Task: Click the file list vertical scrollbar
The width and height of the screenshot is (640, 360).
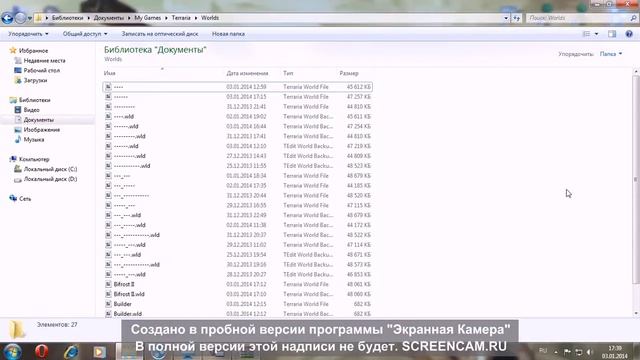Action: tap(636, 180)
